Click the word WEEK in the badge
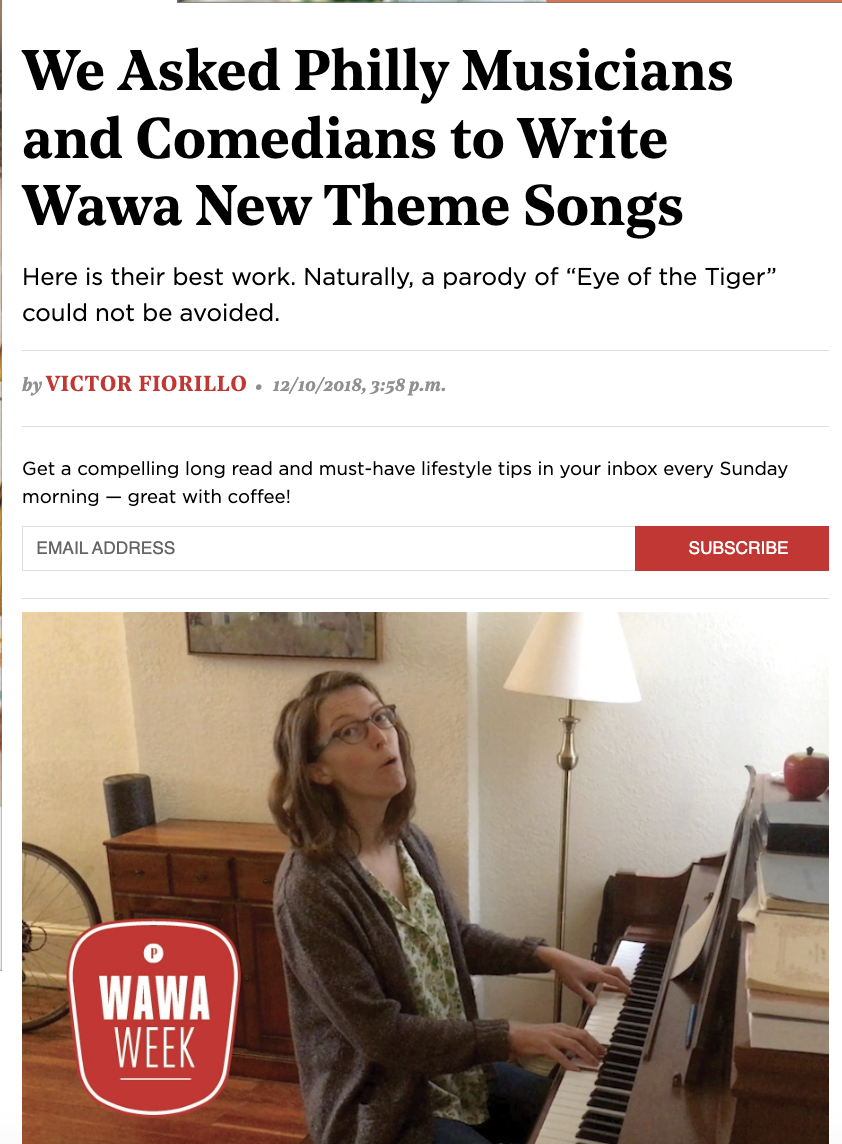The height and width of the screenshot is (1144, 842). [155, 1048]
